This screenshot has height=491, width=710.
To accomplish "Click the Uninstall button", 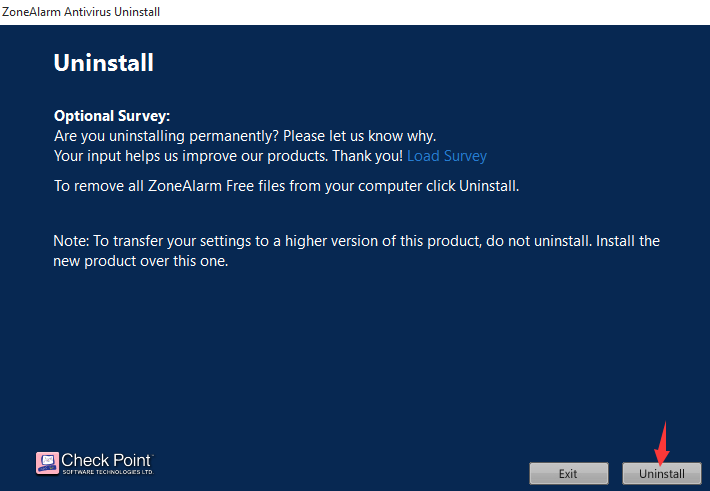I will coord(662,473).
